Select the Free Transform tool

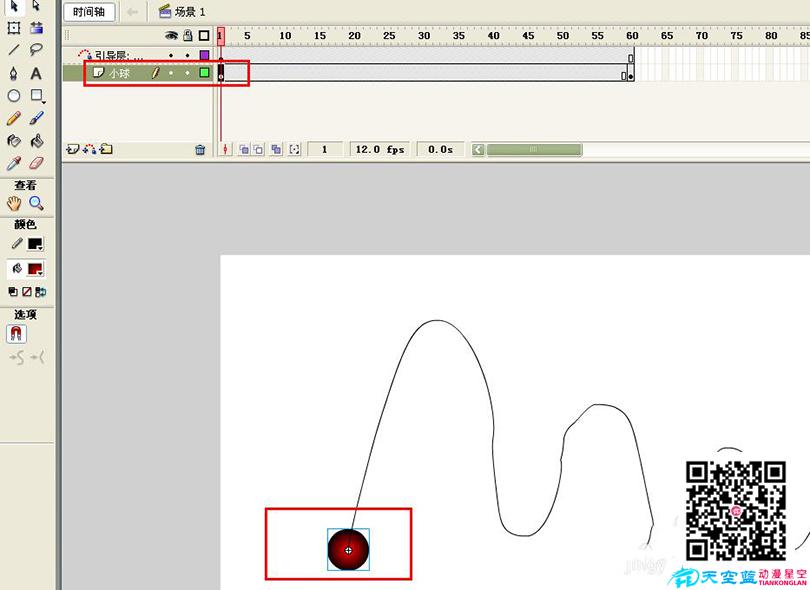pyautogui.click(x=14, y=28)
